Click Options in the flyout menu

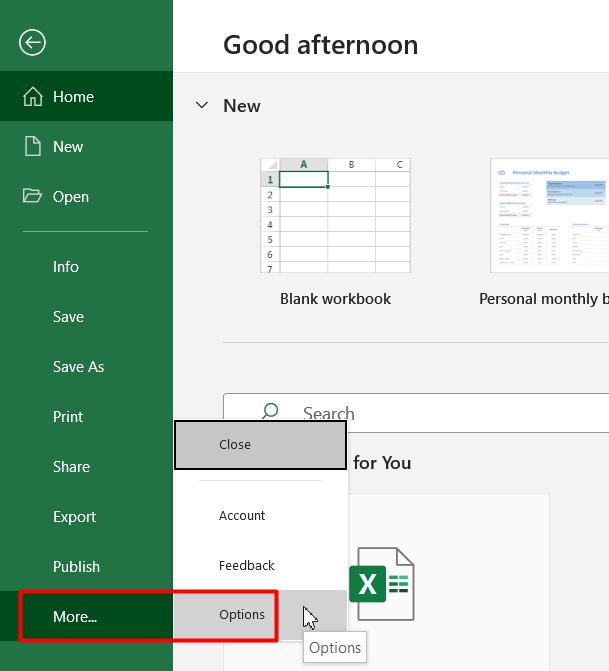point(261,615)
